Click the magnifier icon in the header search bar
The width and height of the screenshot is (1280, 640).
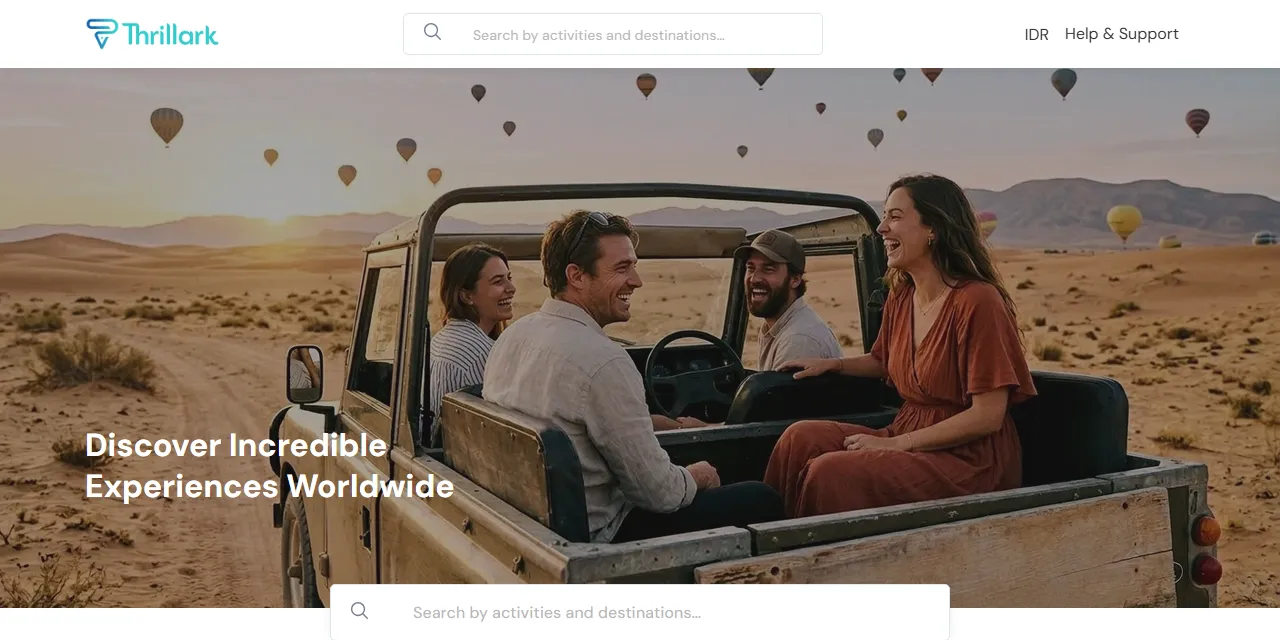pos(432,32)
